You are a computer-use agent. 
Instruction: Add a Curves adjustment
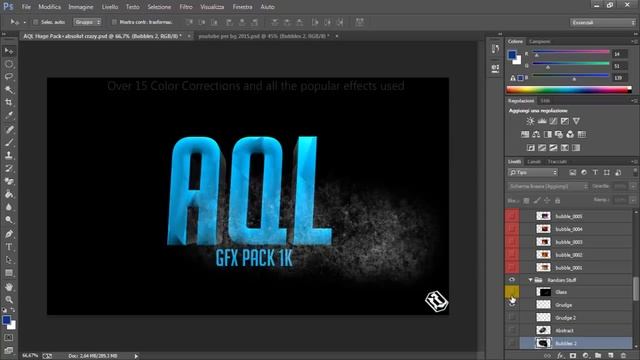pyautogui.click(x=553, y=121)
